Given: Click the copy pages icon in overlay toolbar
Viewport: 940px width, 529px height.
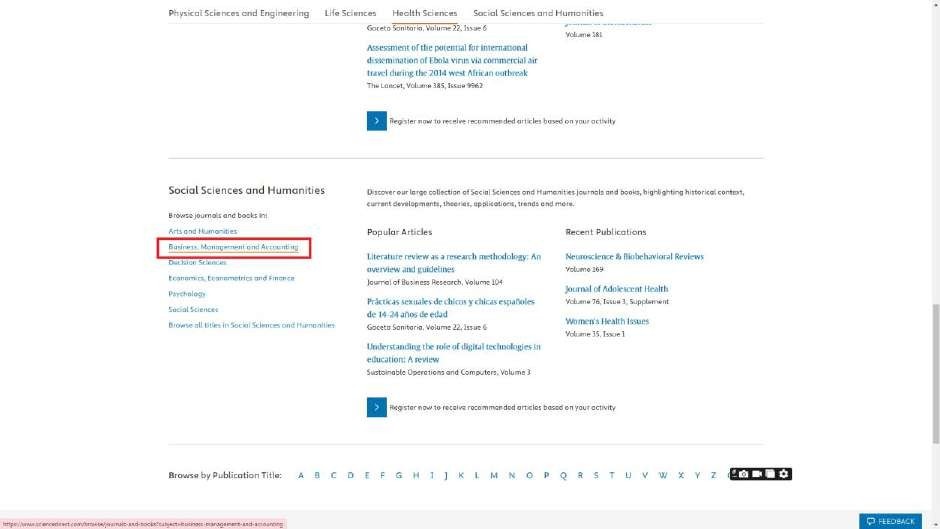Looking at the screenshot, I should tap(771, 473).
